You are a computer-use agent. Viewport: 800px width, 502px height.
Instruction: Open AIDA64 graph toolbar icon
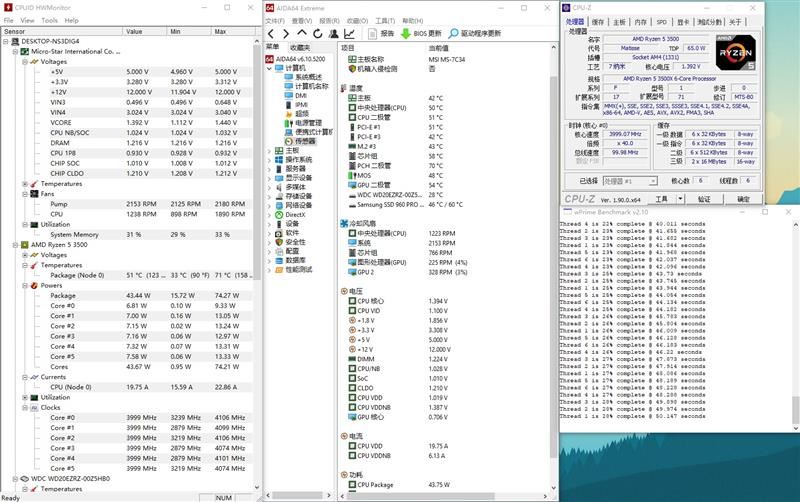349,34
